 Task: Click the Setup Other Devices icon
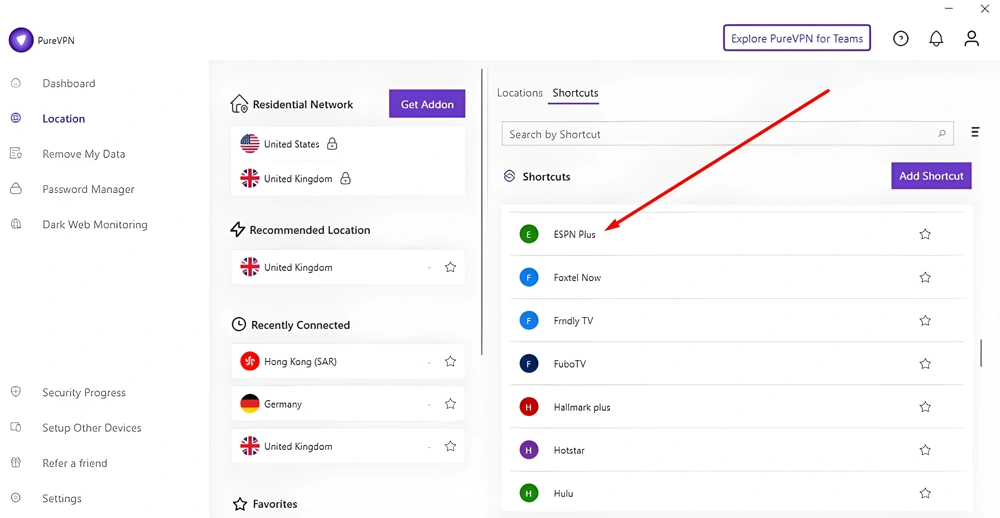(16, 427)
